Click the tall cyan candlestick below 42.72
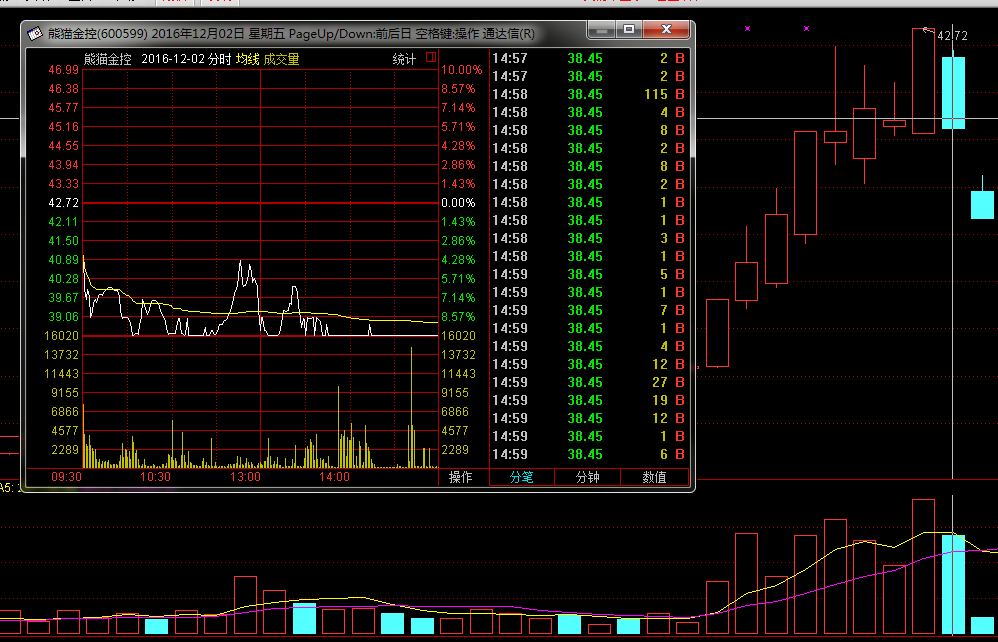This screenshot has width=998, height=642. (953, 92)
